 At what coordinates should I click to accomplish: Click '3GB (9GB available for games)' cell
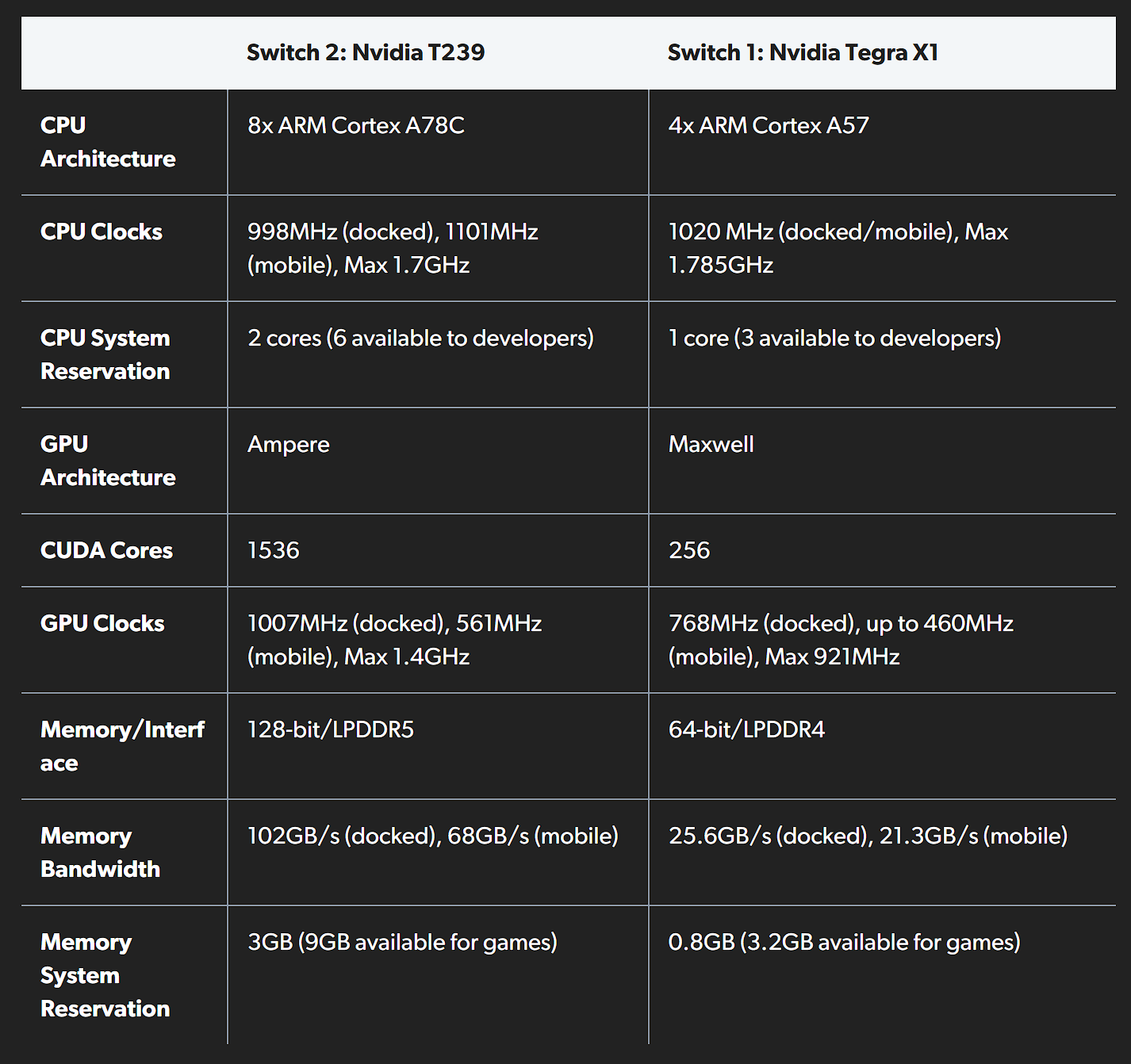[x=402, y=942]
